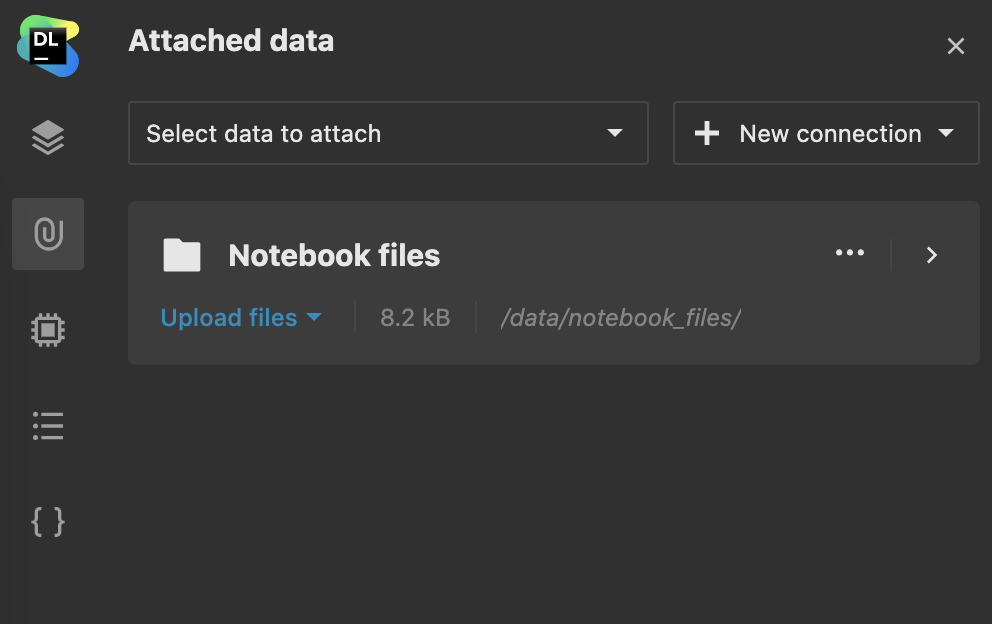Open the layers stack sidebar icon
This screenshot has width=992, height=624.
[48, 138]
